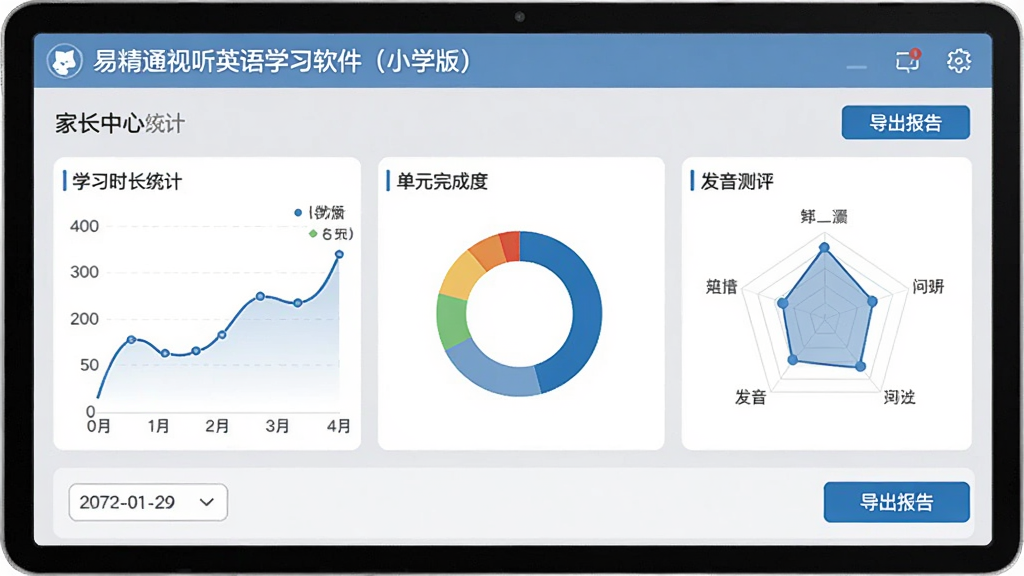
Task: Click the line chart's highest point at 4月
Action: pyautogui.click(x=339, y=255)
